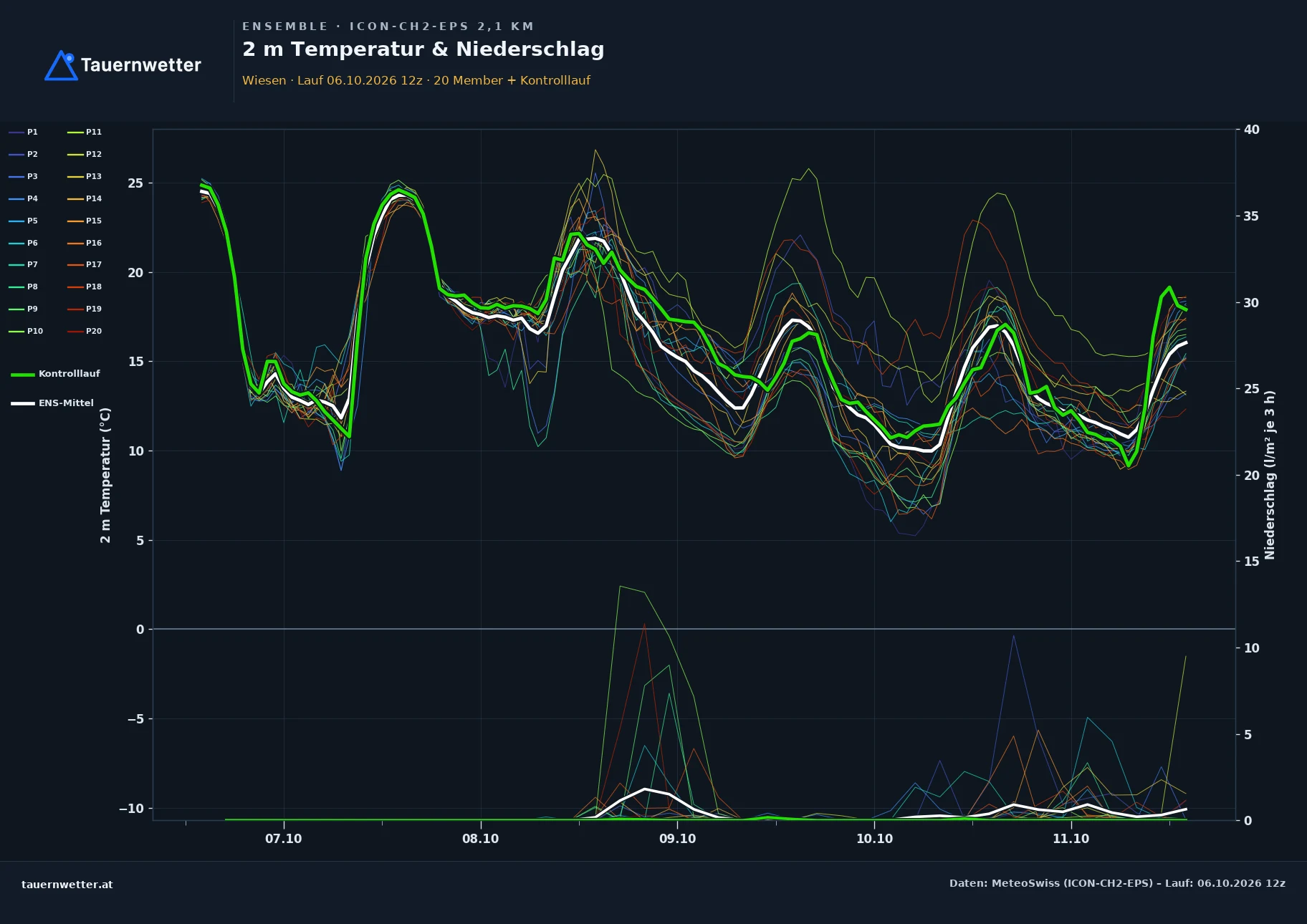Select the P15 legend entry
This screenshot has height=924, width=1307.
click(85, 221)
